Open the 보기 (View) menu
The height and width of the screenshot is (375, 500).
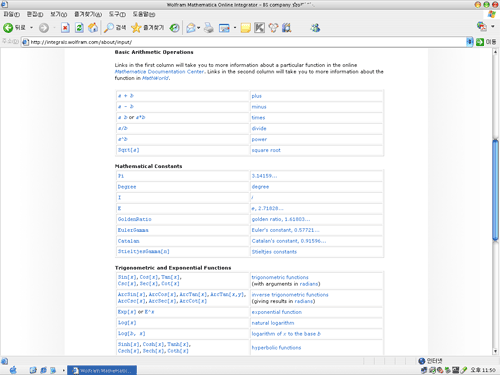[x=59, y=14]
